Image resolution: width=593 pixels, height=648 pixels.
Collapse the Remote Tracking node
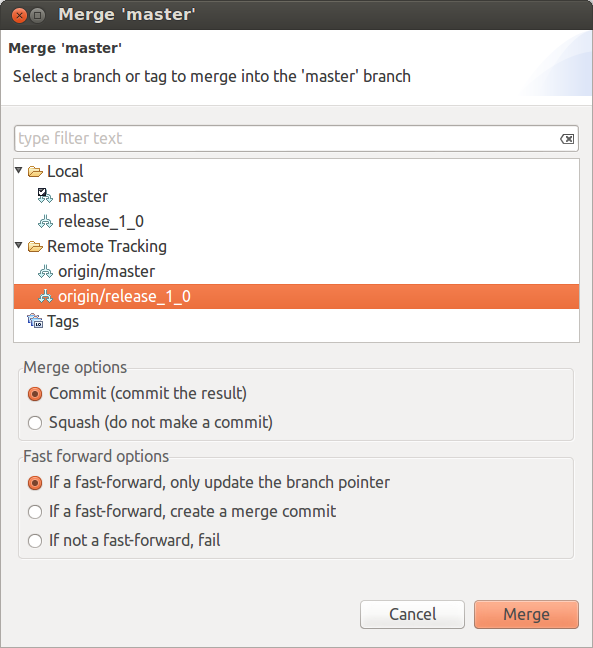[x=19, y=245]
